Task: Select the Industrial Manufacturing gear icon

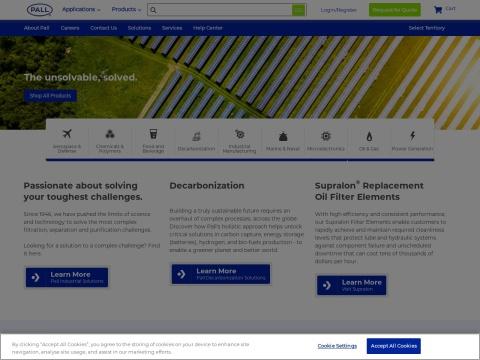Action: tap(239, 134)
